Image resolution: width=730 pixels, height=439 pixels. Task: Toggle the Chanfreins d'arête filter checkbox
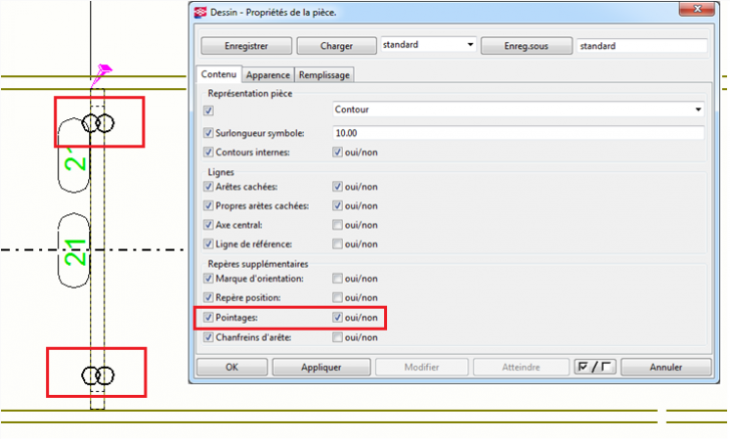(x=208, y=338)
